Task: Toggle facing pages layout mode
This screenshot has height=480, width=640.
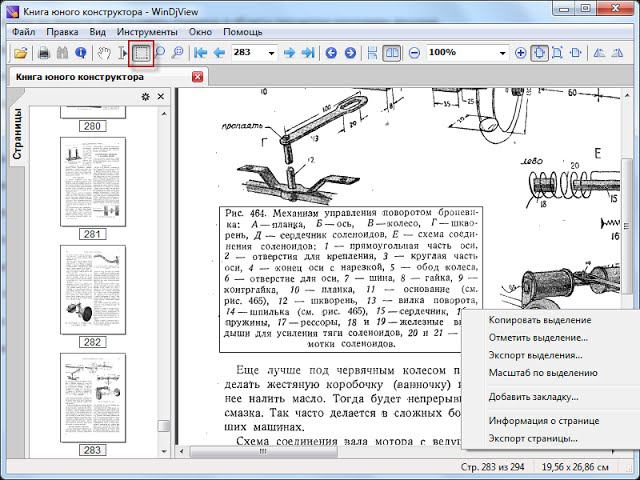Action: pos(392,53)
